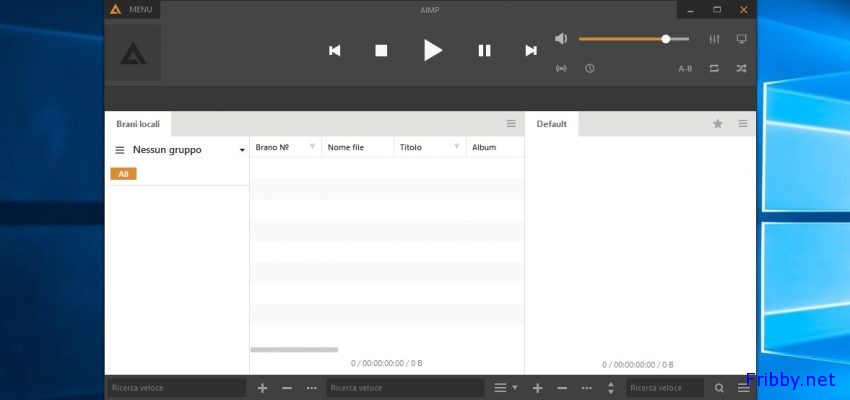Toggle A-B section repeat
Viewport: 850px width, 400px height.
tap(685, 69)
